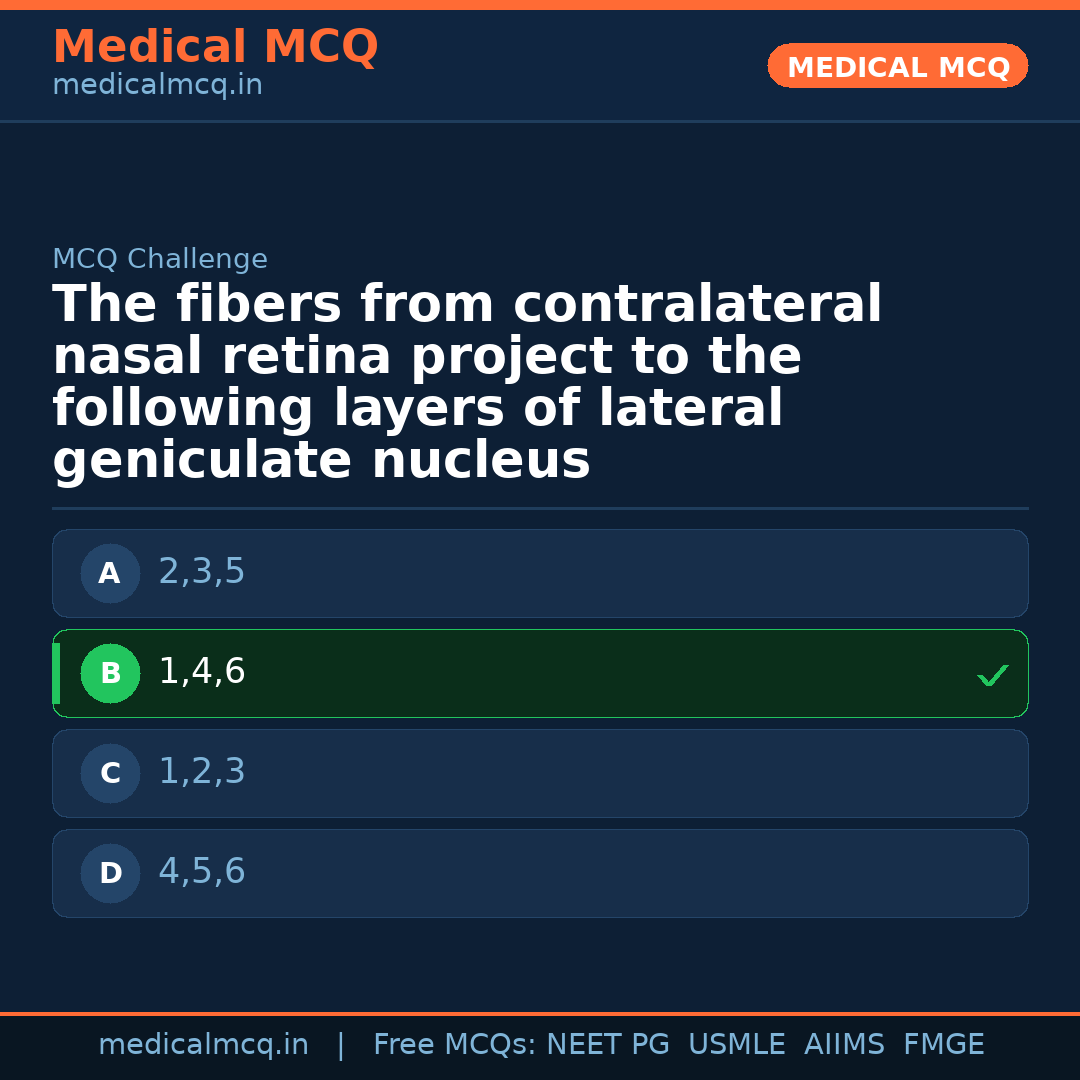Screen dimensions: 1080x1080
Task: Click the NEET PG footer text
Action: pyautogui.click(x=608, y=1045)
